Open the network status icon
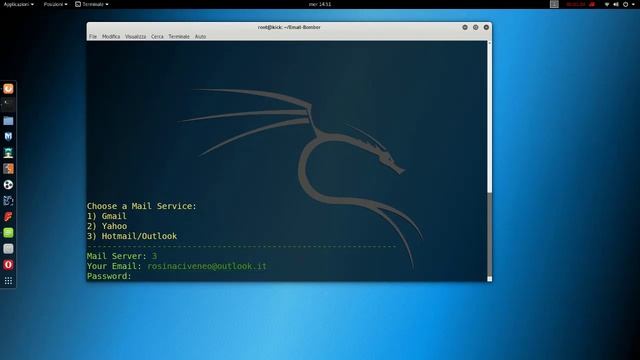Image resolution: width=640 pixels, height=360 pixels. point(607,4)
